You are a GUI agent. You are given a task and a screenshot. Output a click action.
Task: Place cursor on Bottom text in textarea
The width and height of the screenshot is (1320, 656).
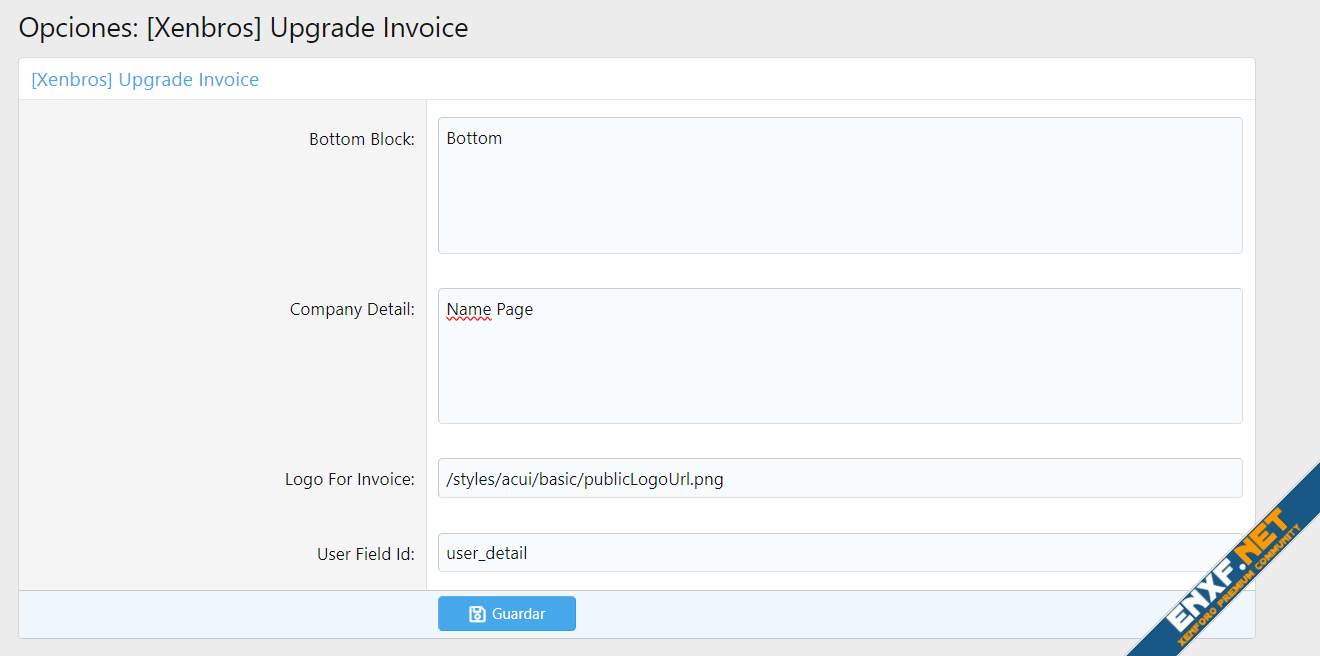474,138
